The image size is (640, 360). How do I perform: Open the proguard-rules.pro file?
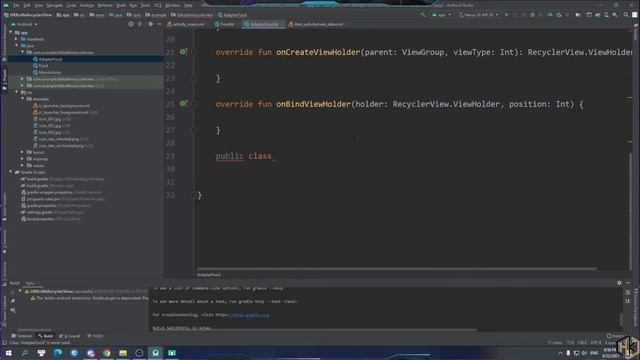click(43, 199)
